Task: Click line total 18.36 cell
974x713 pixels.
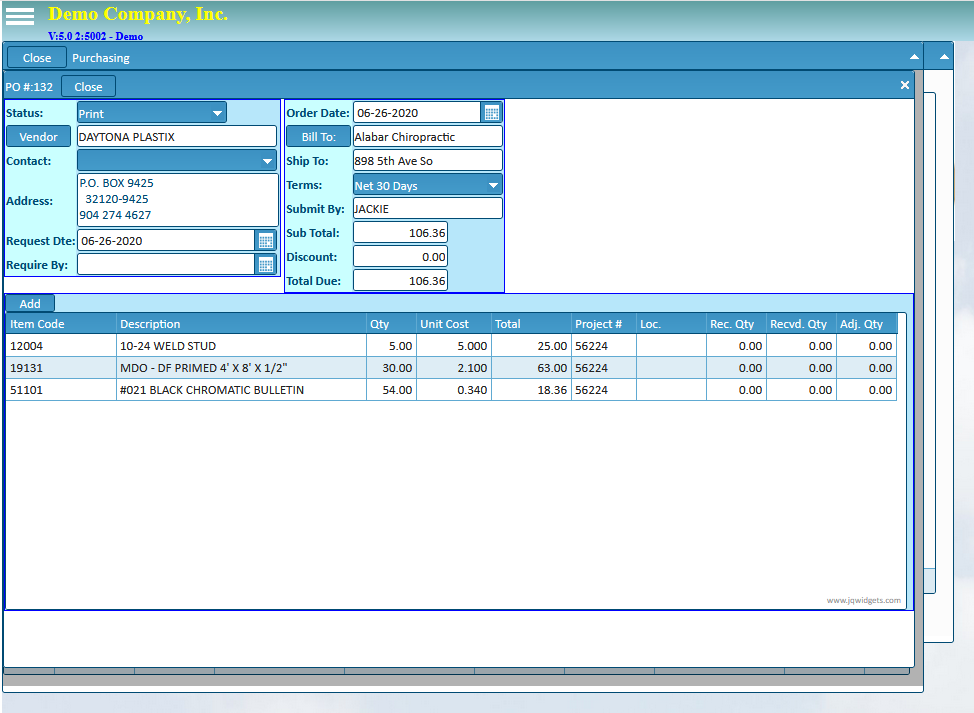Action: tap(531, 390)
